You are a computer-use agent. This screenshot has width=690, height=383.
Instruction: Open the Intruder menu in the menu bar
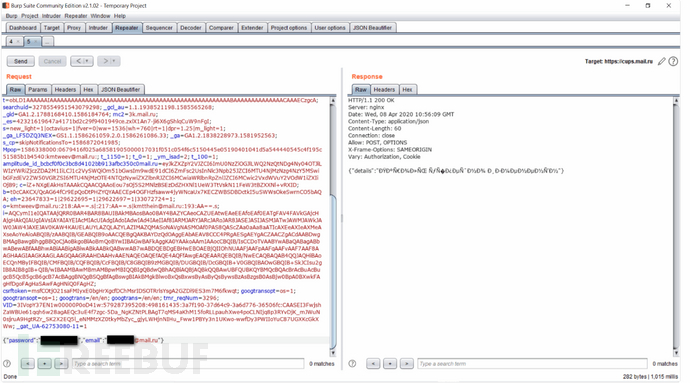click(51, 16)
